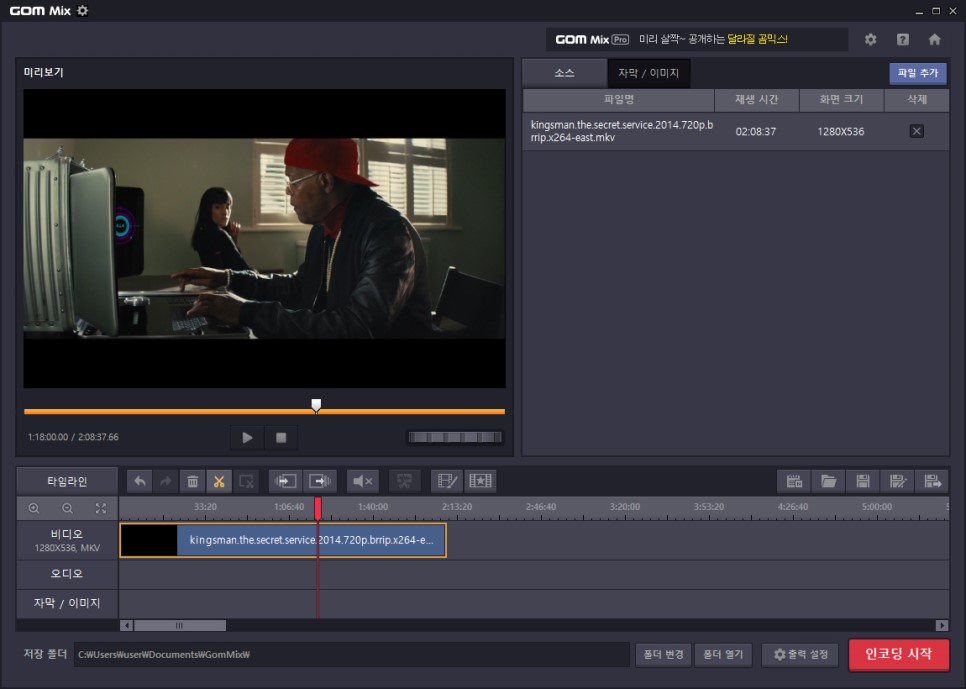Click the floppy with arrow export icon
This screenshot has width=966, height=689.
[932, 481]
